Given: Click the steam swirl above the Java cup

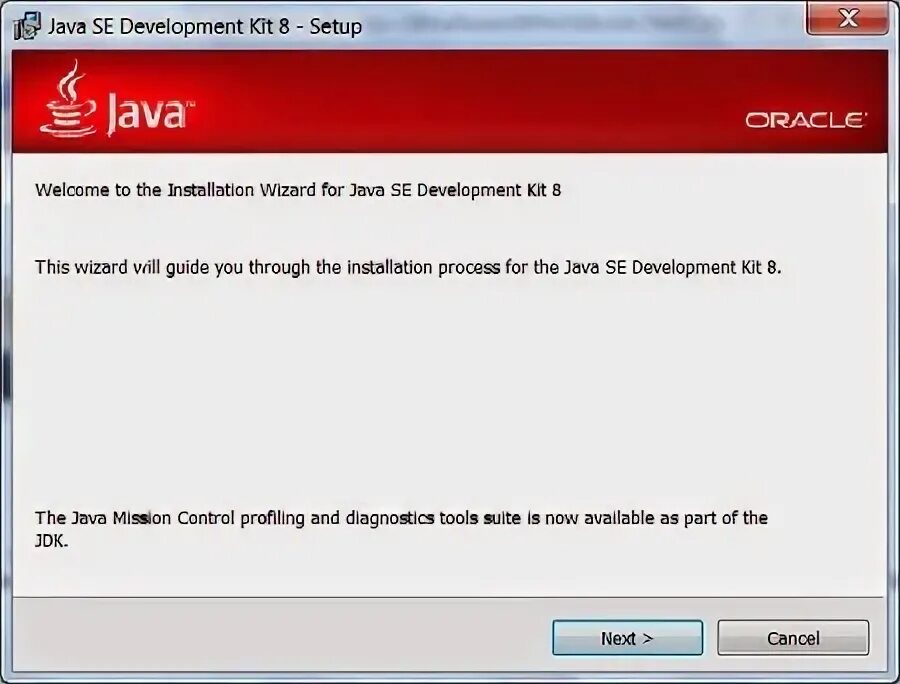Looking at the screenshot, I should pos(71,79).
